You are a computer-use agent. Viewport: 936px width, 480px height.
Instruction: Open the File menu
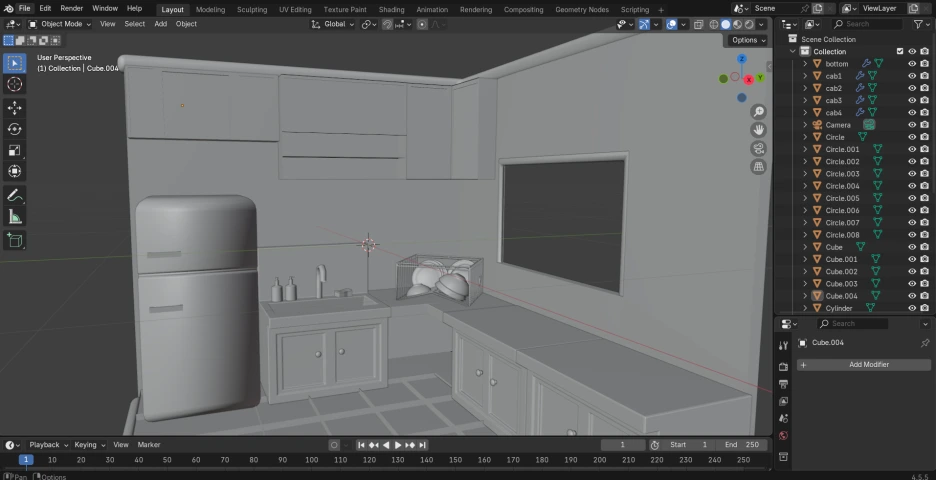(x=24, y=8)
